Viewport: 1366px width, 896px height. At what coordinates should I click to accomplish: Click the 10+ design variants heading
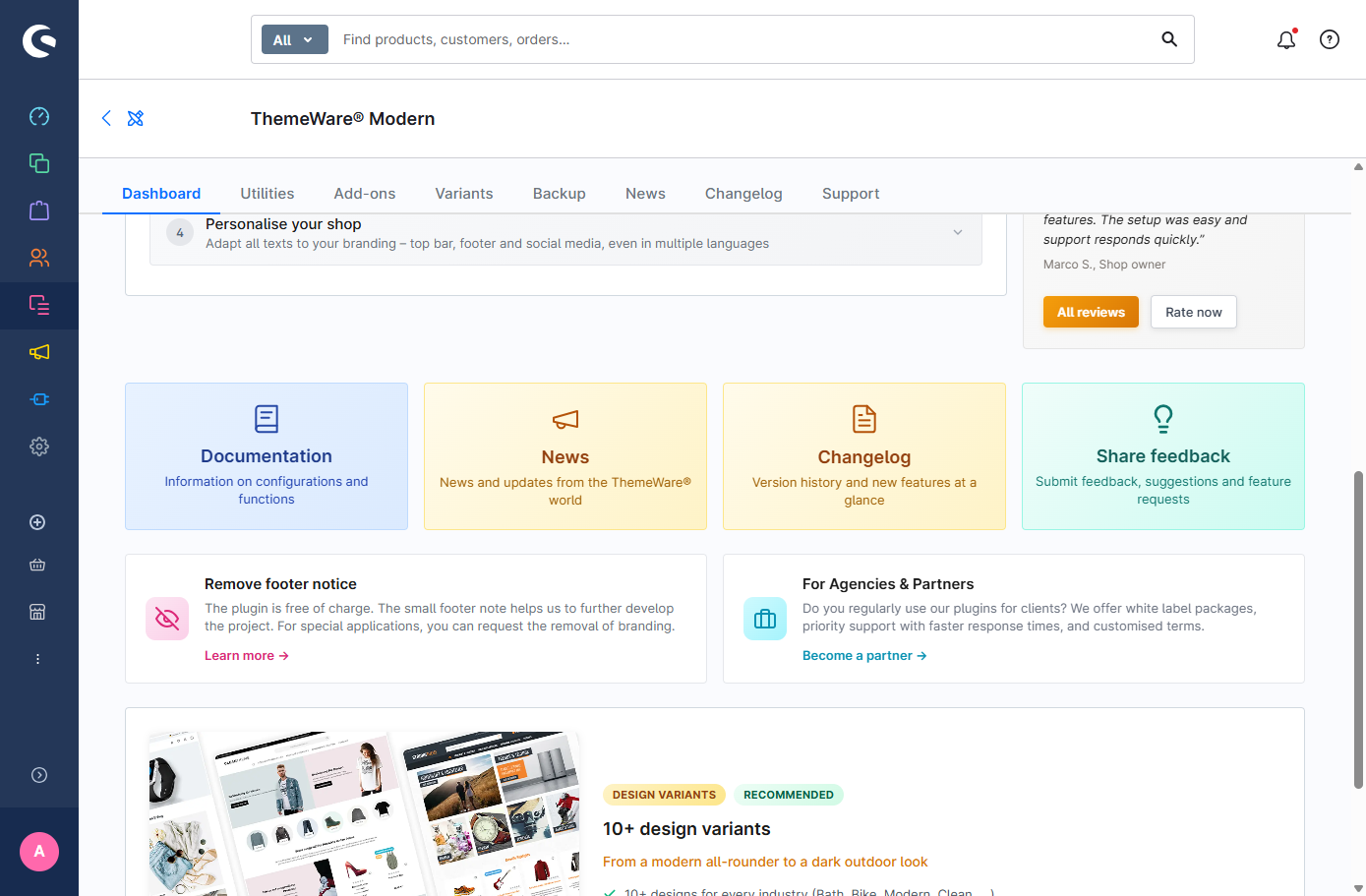click(686, 829)
